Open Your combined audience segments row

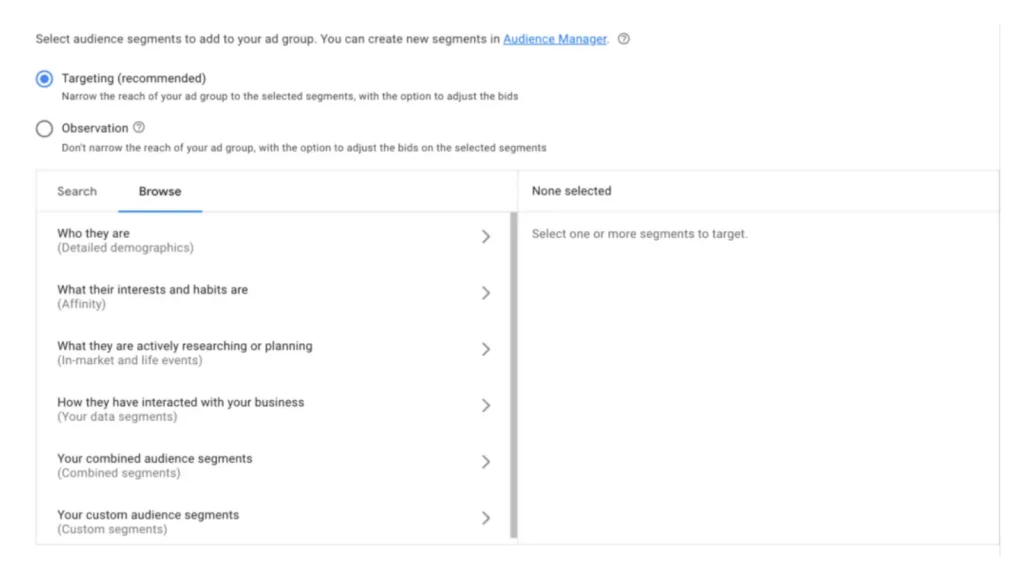coord(154,465)
